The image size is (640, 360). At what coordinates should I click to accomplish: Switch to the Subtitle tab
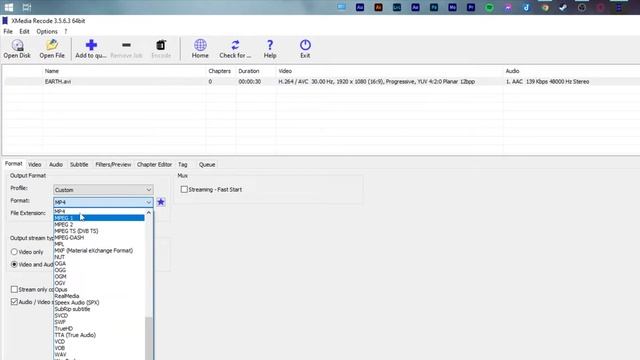coord(79,164)
